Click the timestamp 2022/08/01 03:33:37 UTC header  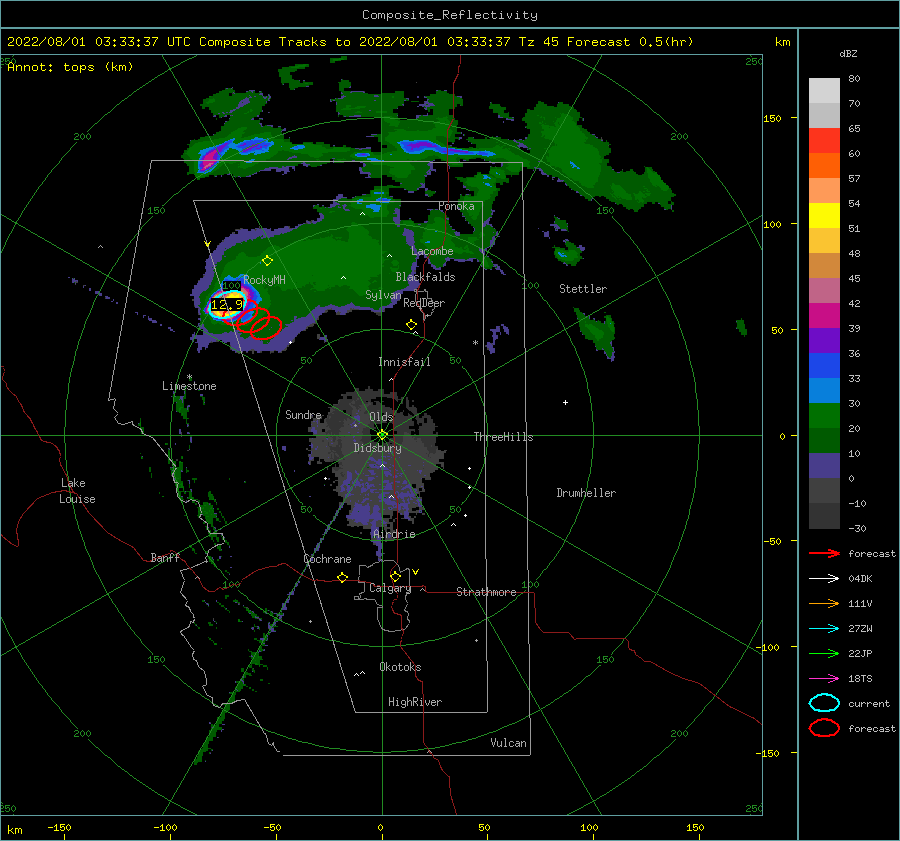point(91,42)
